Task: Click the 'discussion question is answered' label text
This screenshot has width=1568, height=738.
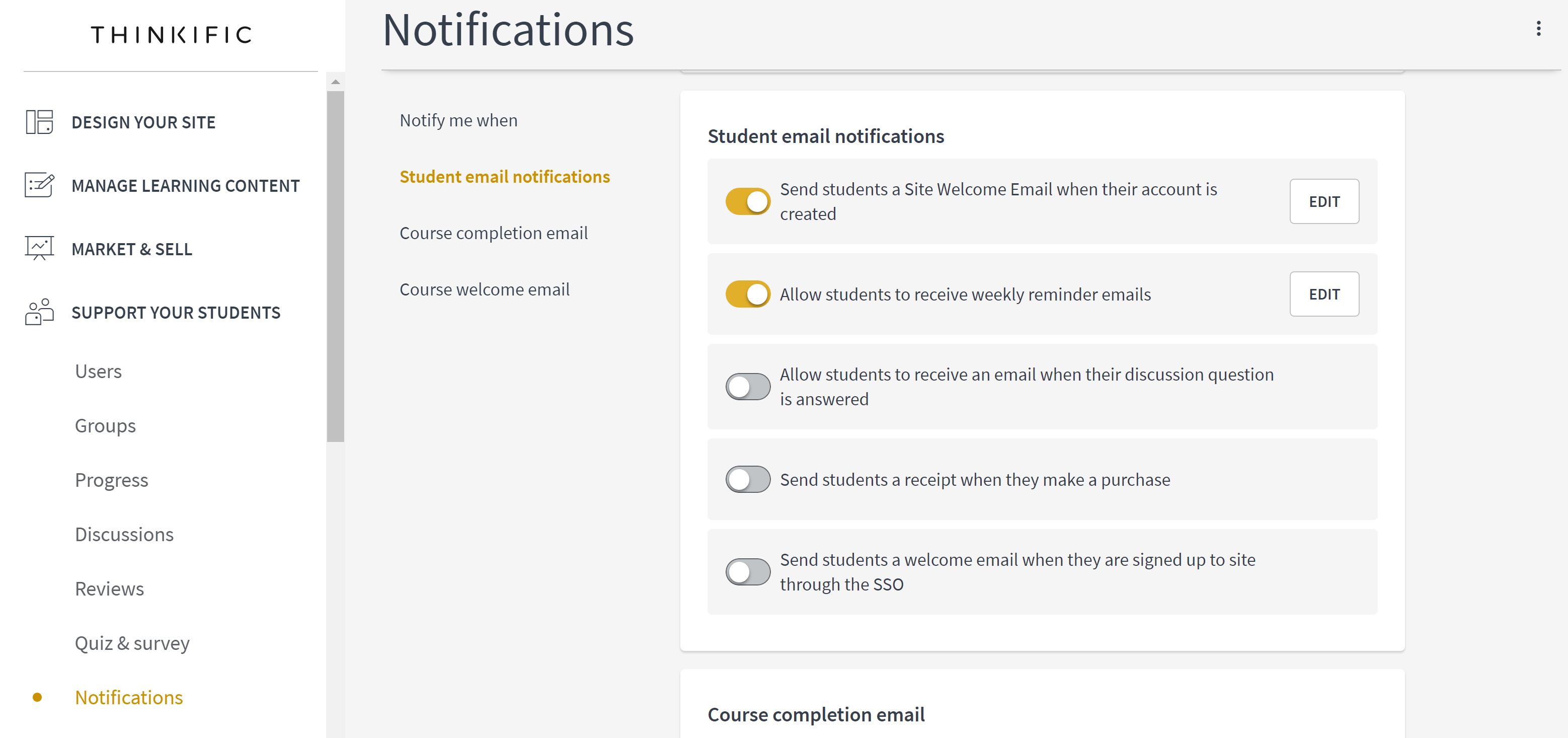Action: [1026, 387]
